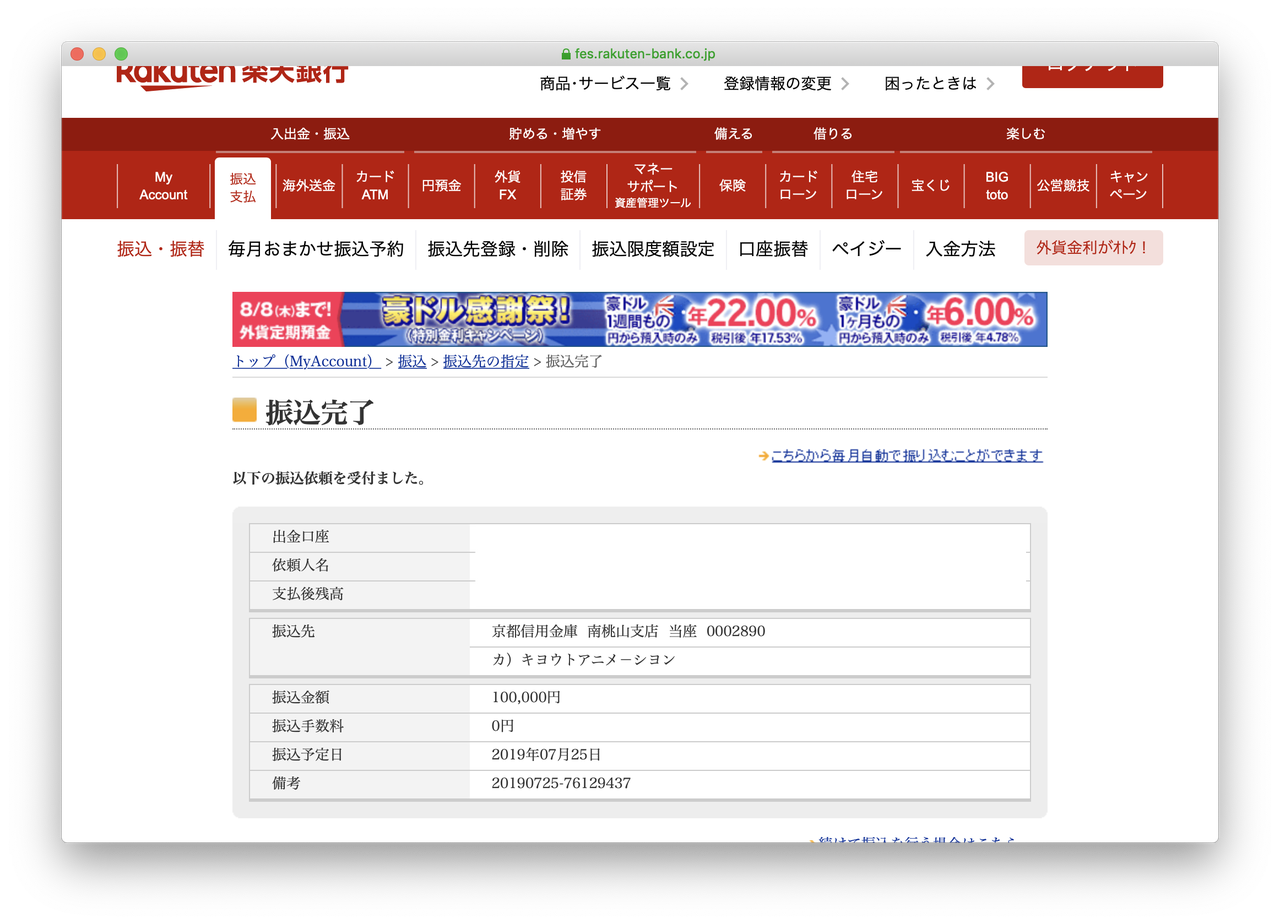Open the 困ったときは help link
The width and height of the screenshot is (1280, 924).
(x=930, y=84)
